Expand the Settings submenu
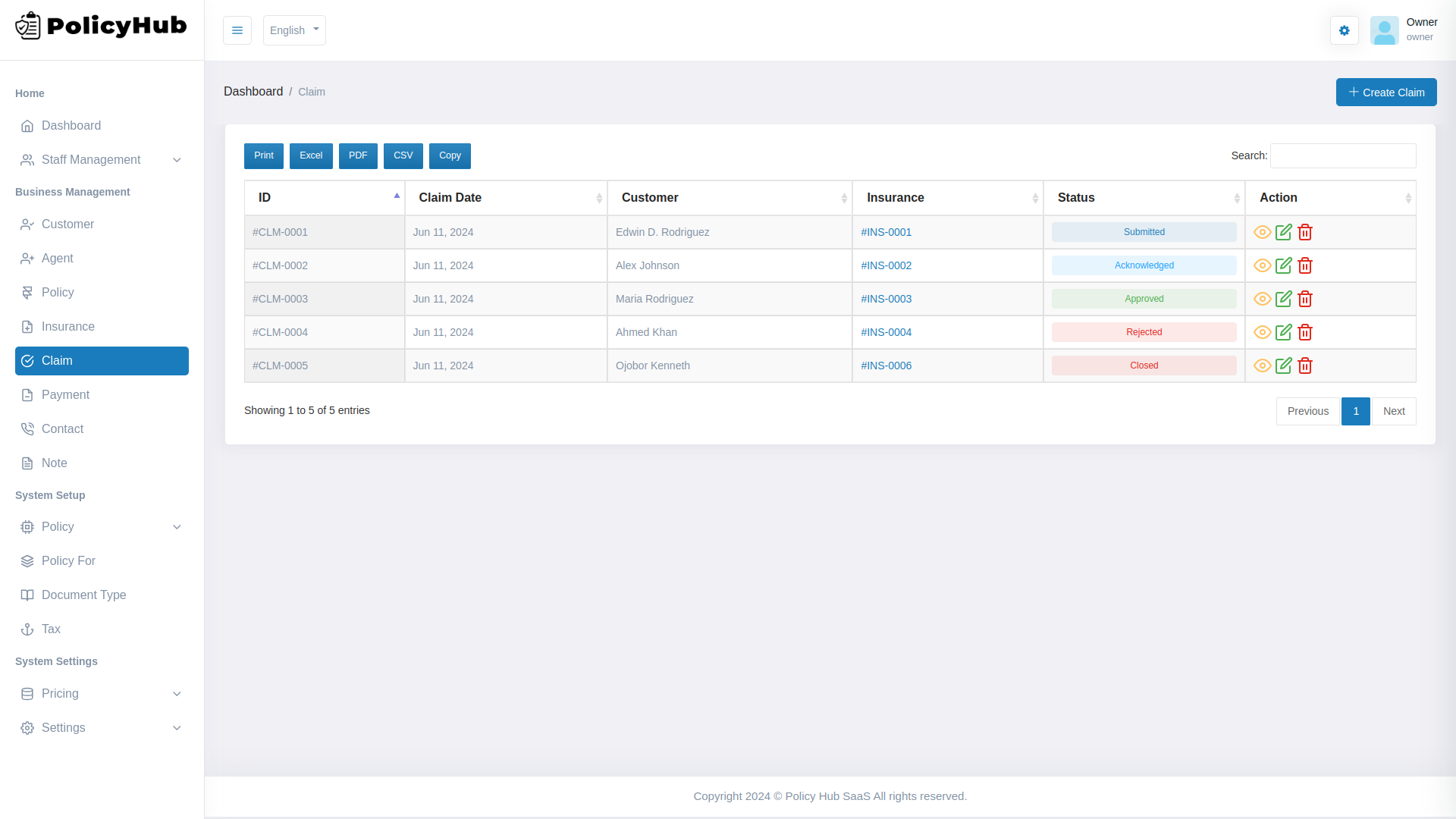The height and width of the screenshot is (819, 1456). tap(64, 727)
